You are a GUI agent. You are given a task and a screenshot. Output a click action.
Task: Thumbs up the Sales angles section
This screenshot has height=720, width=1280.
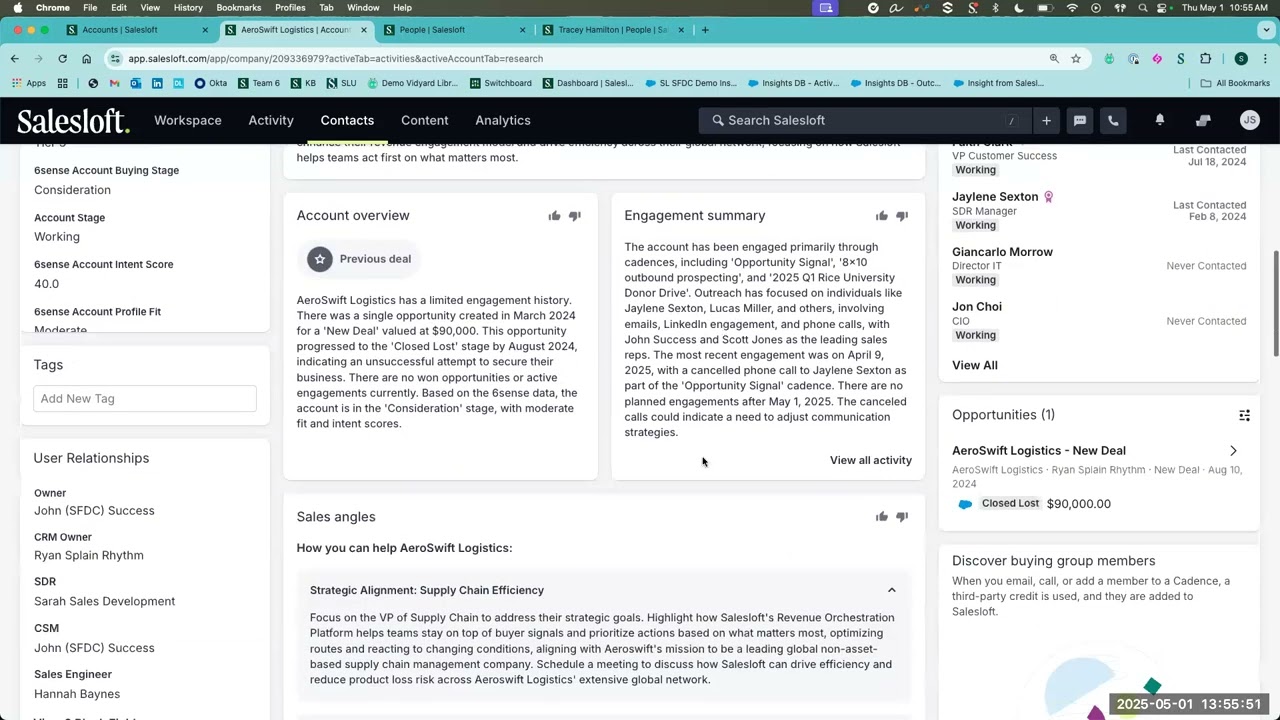coord(881,517)
